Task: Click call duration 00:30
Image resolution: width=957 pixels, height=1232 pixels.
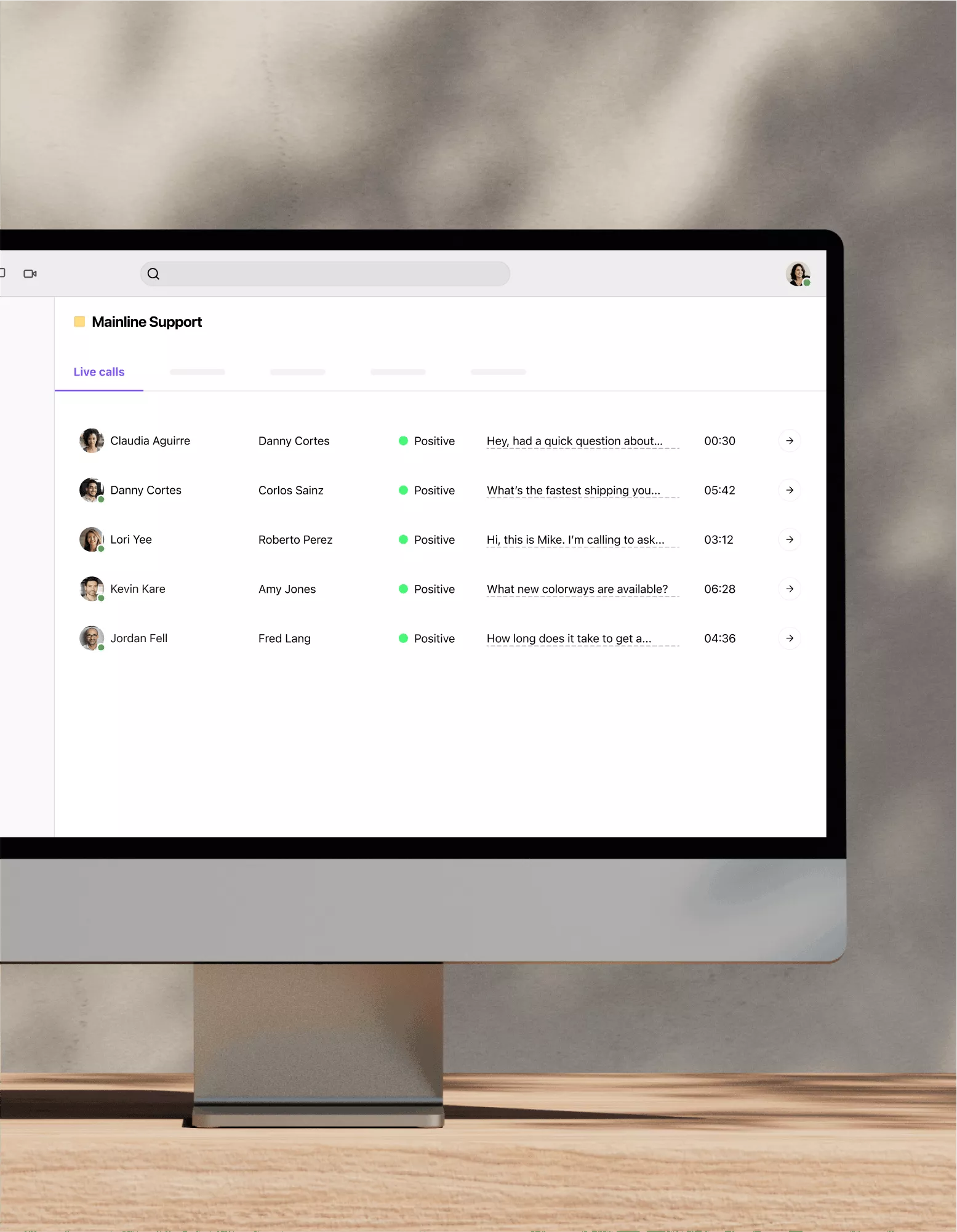Action: [x=720, y=441]
